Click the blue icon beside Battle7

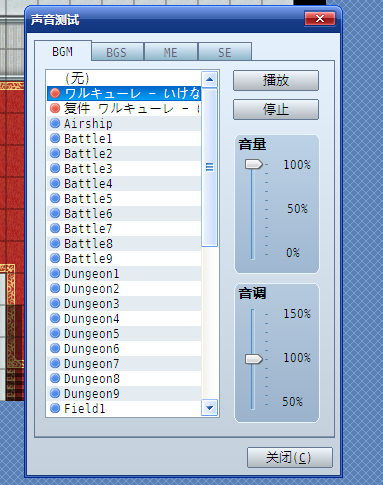(55, 228)
